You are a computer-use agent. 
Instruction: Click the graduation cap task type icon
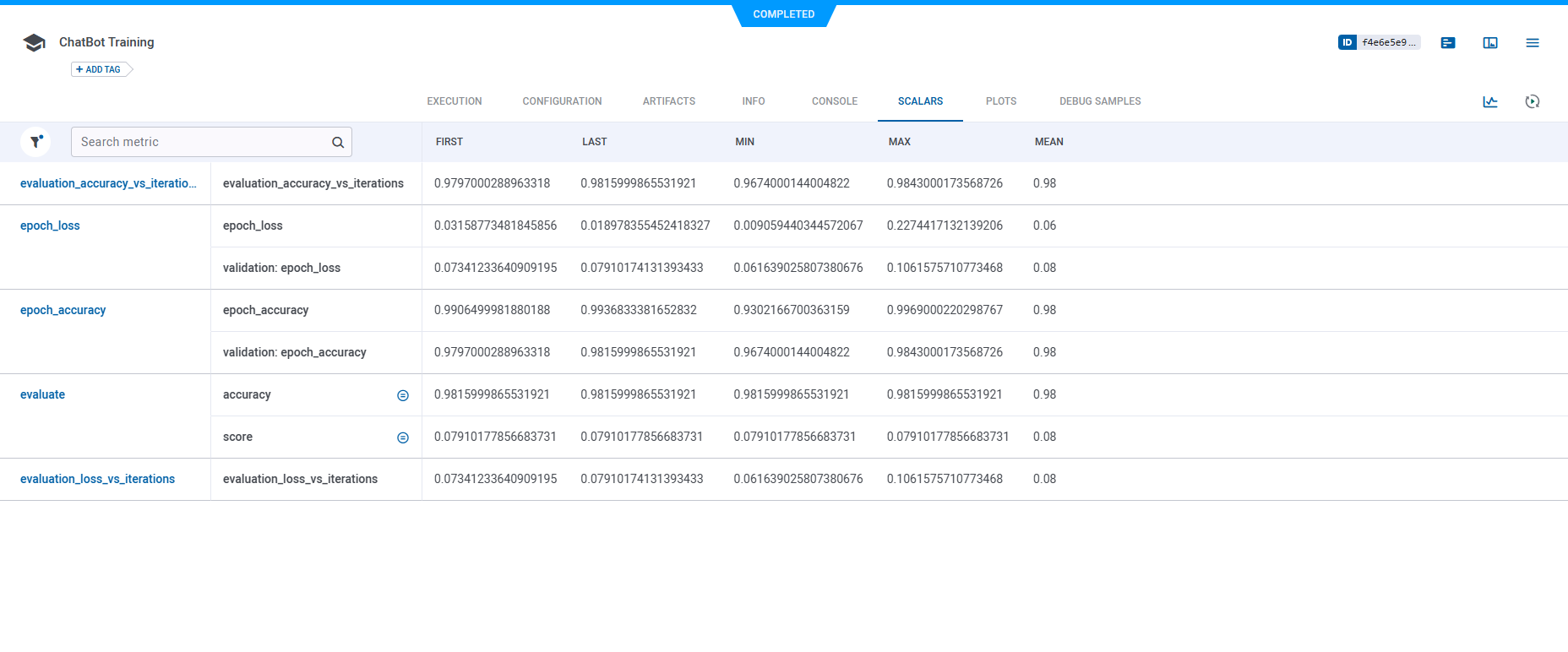pyautogui.click(x=35, y=43)
